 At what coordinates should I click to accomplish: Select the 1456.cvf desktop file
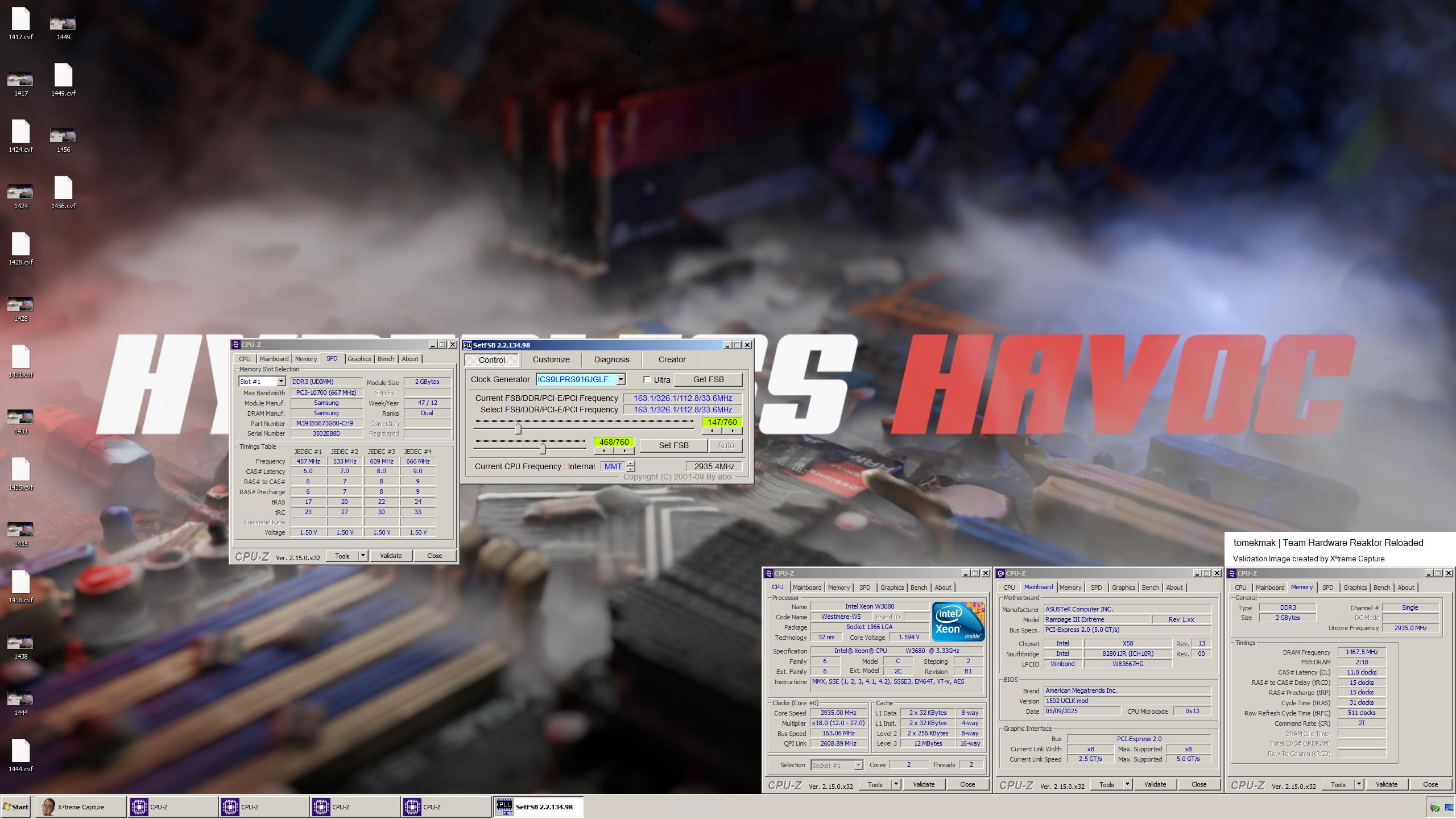[x=63, y=192]
